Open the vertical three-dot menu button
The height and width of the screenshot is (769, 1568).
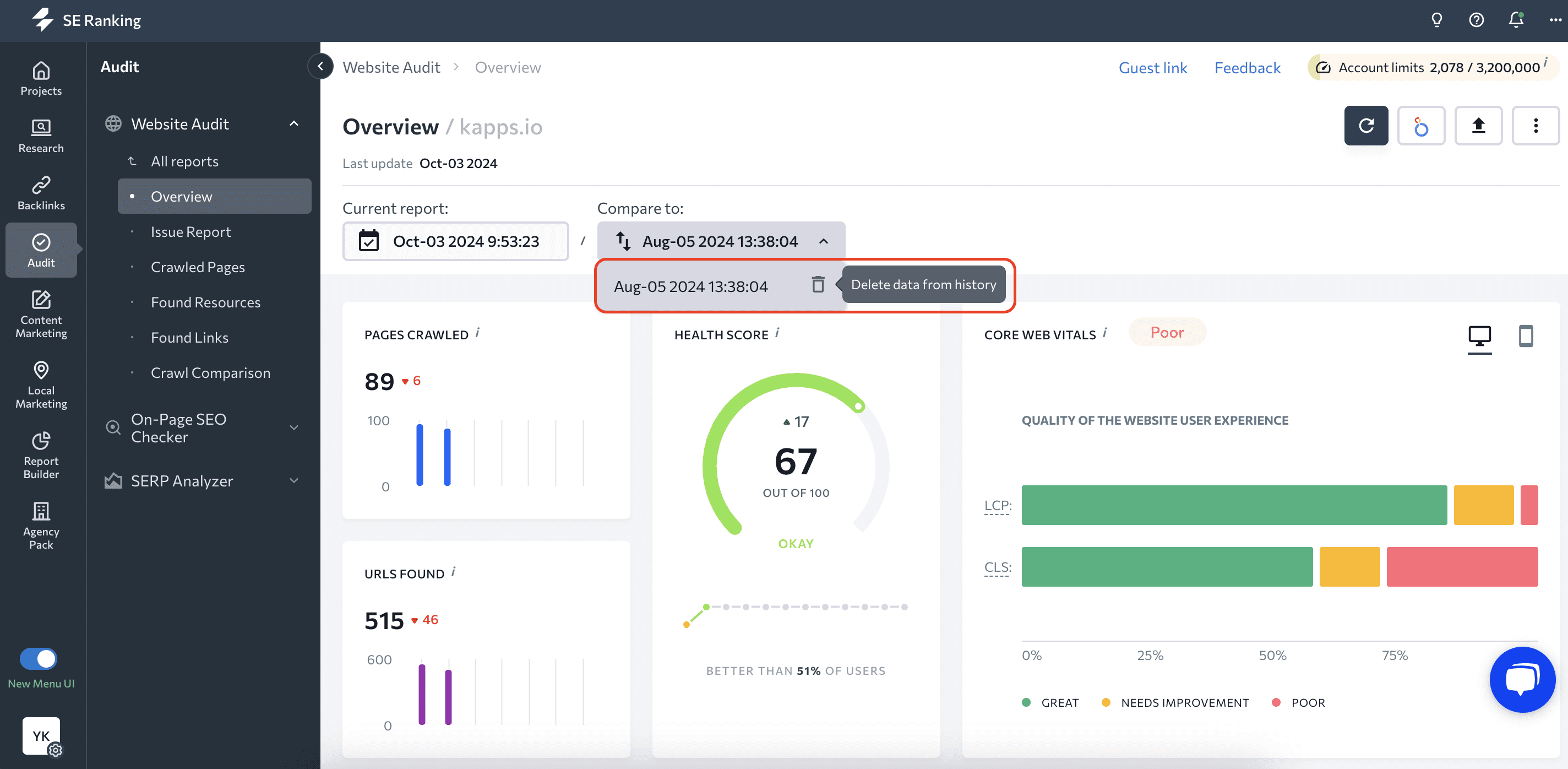[1536, 126]
